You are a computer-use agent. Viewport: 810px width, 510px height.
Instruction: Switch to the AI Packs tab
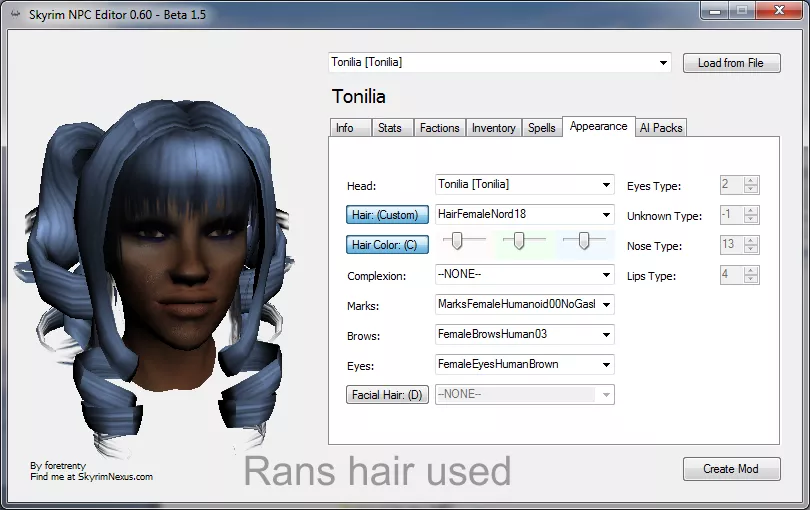661,128
